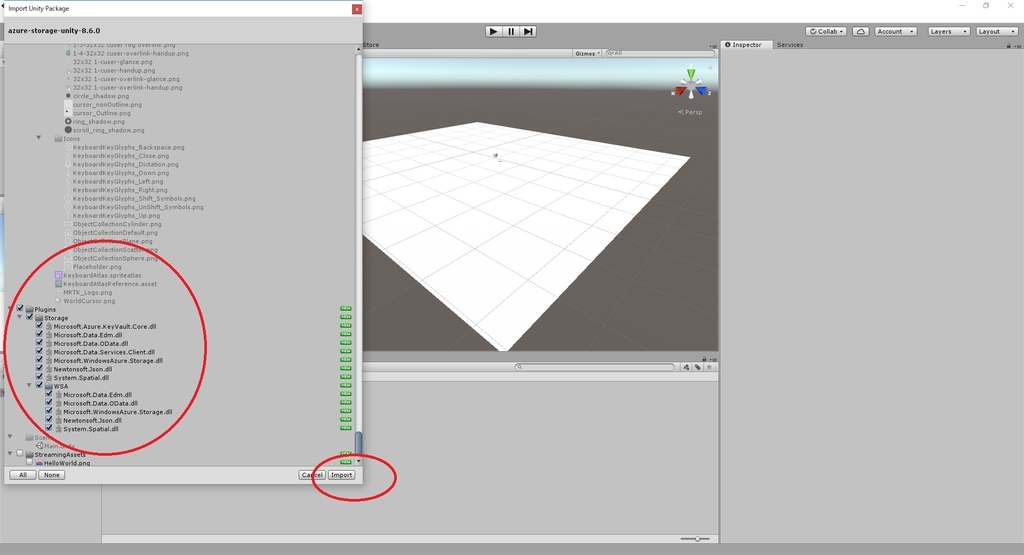The width and height of the screenshot is (1024, 555).
Task: Click the Newtonsoft.Json.dll icon under Storage
Action: point(49,369)
